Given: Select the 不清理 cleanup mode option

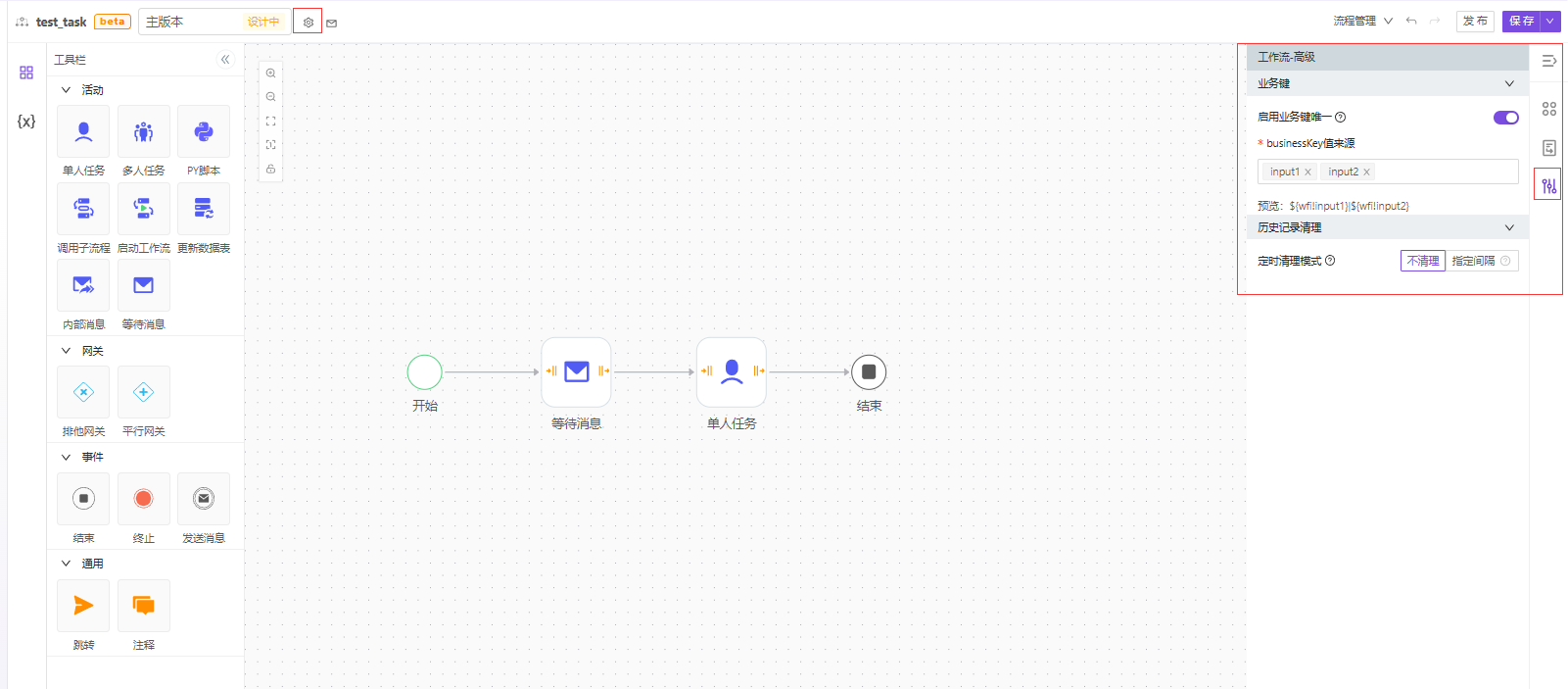Looking at the screenshot, I should tap(1422, 261).
